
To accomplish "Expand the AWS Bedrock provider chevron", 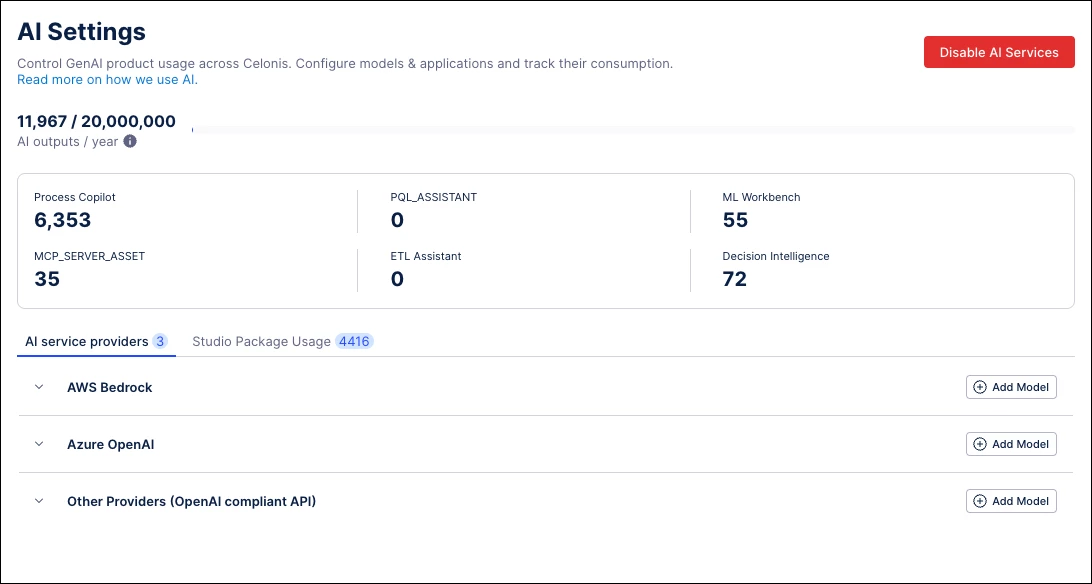I will click(x=39, y=387).
